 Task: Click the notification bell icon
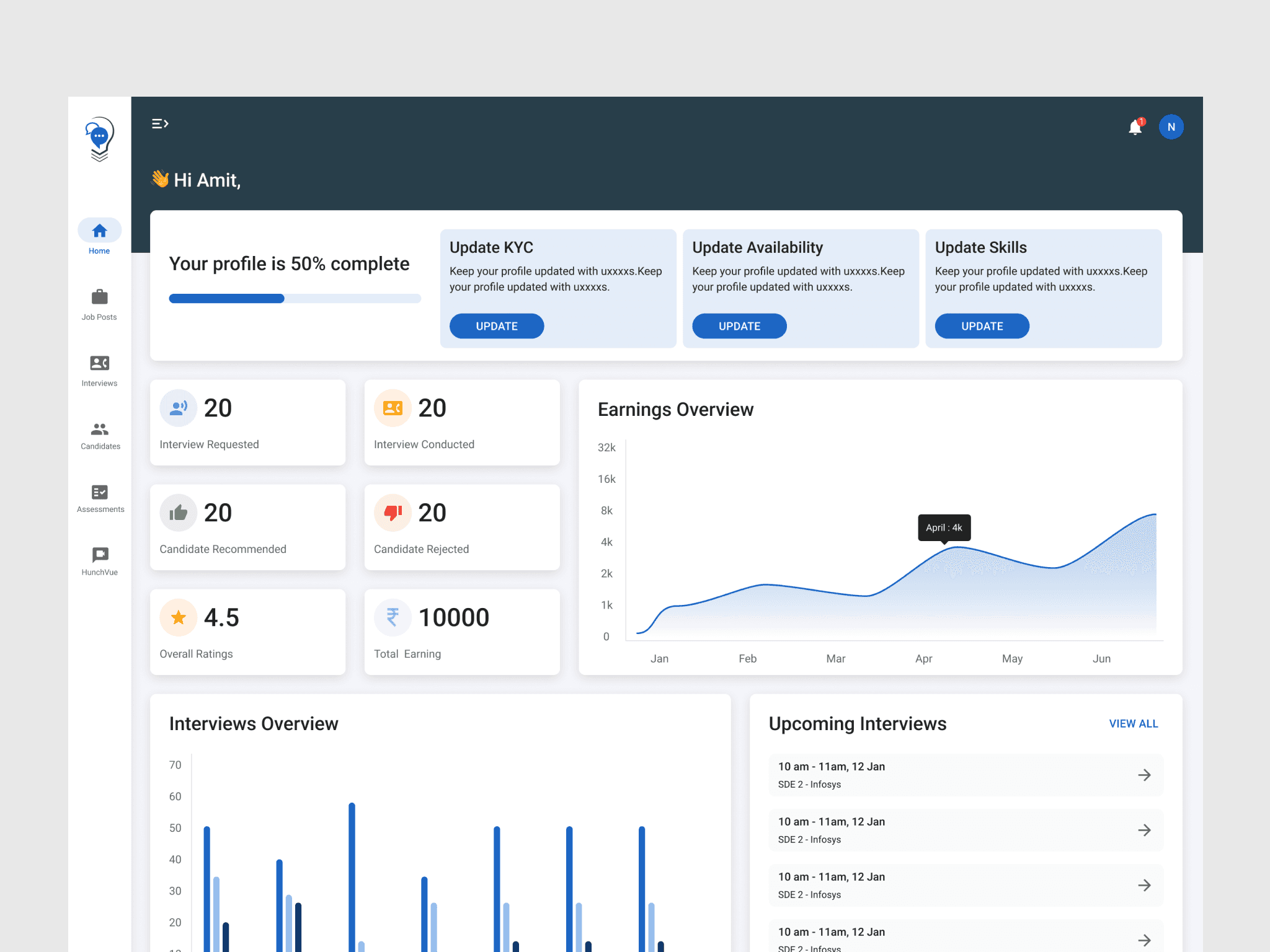(1135, 128)
